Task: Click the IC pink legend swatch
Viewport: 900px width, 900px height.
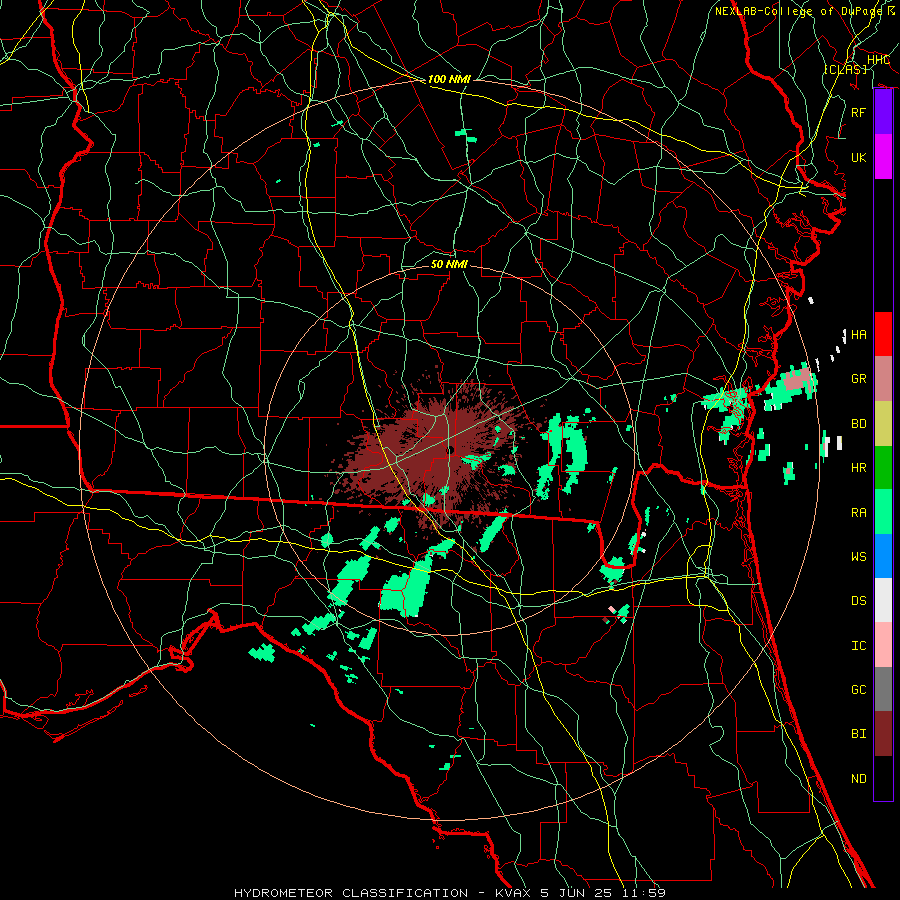Action: click(883, 645)
